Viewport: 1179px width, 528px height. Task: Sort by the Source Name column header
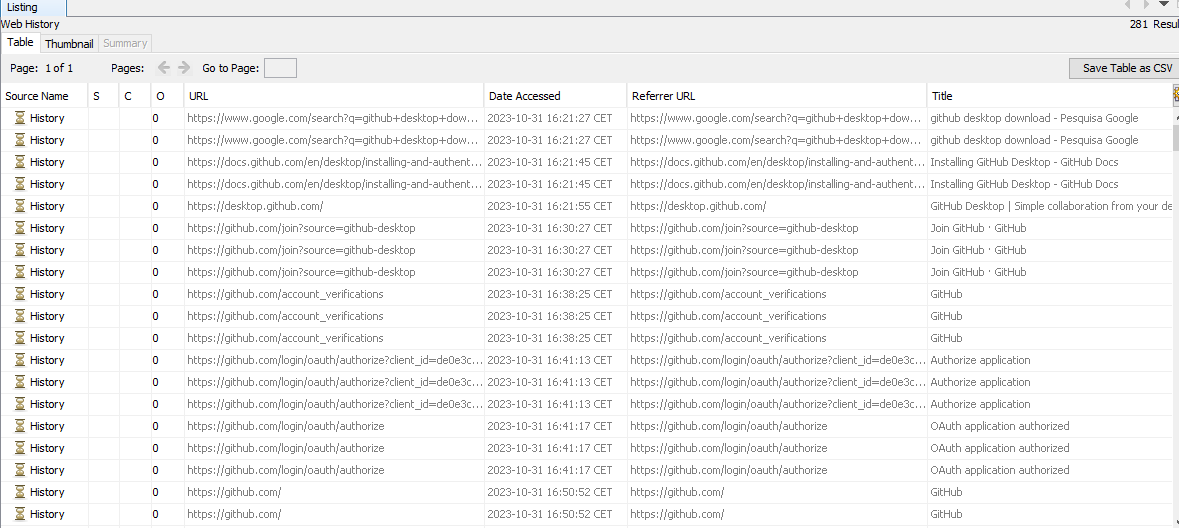(43, 96)
